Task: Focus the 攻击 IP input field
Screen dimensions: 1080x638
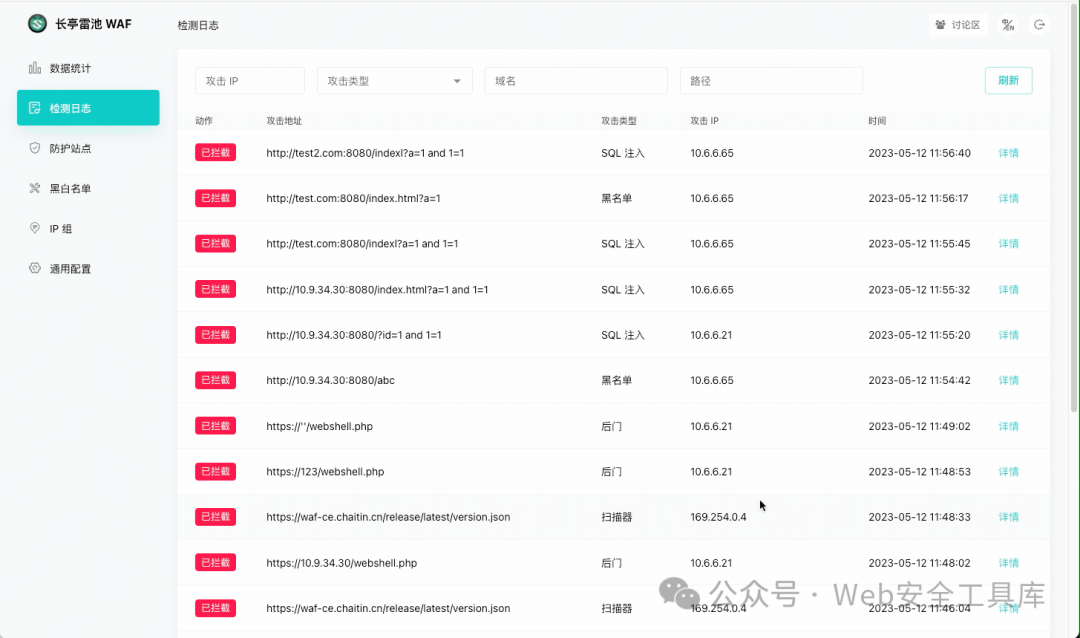Action: click(250, 81)
